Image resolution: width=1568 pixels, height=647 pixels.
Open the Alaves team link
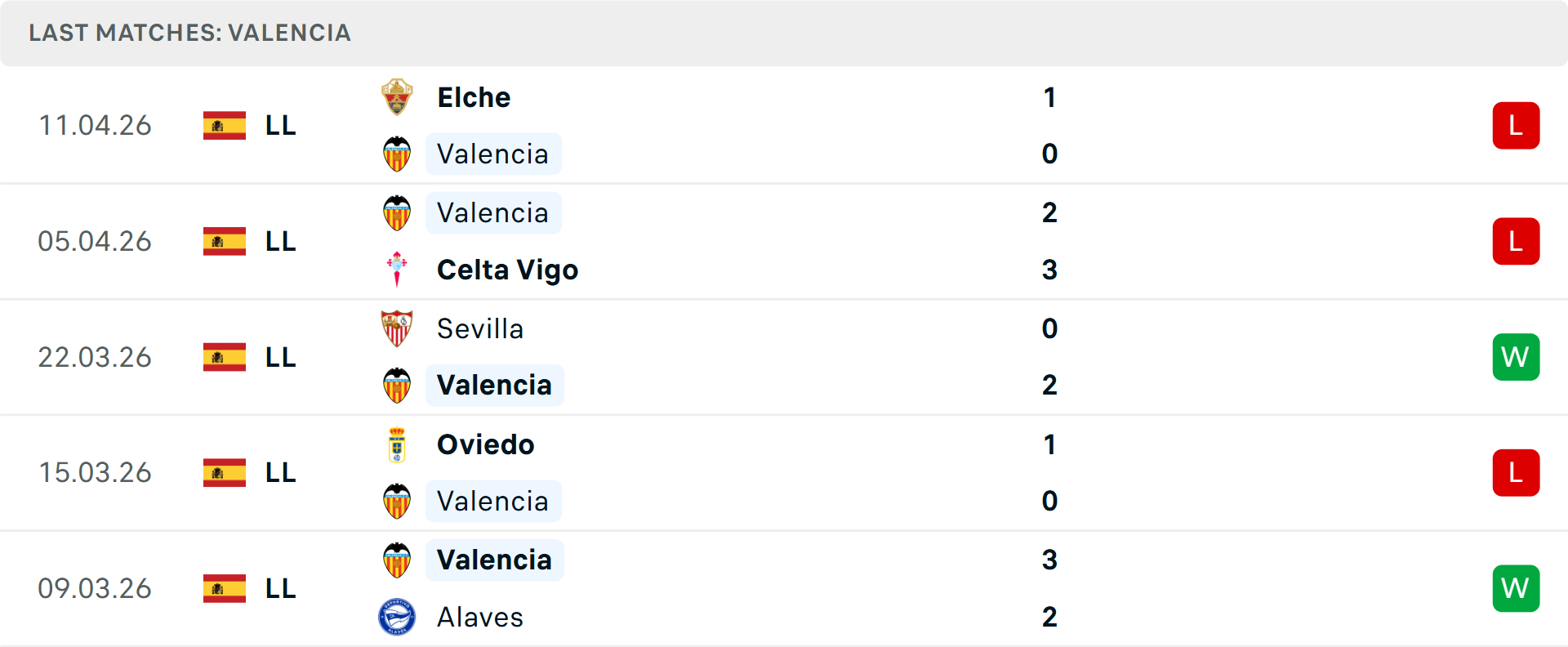(480, 617)
